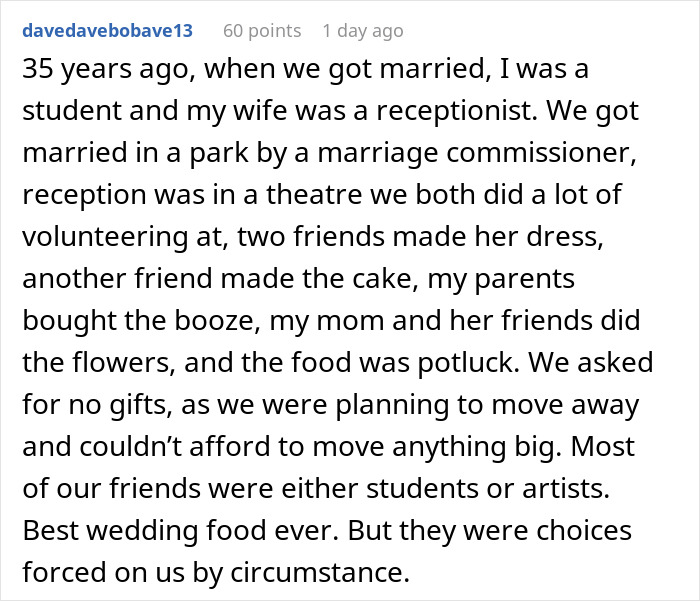Click the phrase "35 years ago"
Viewport: 700px width, 601px height.
click(x=88, y=74)
